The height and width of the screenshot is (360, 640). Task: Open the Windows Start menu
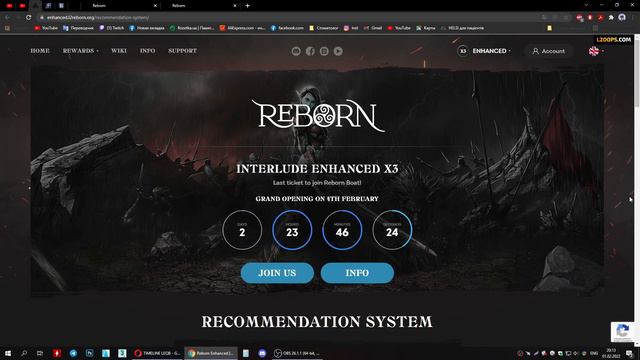pos(7,353)
